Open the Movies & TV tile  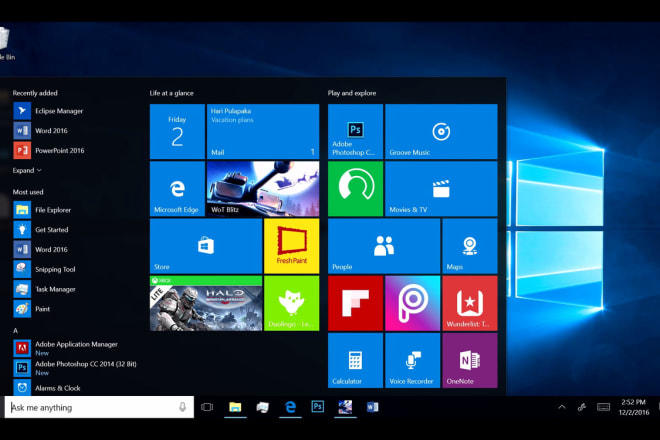441,189
